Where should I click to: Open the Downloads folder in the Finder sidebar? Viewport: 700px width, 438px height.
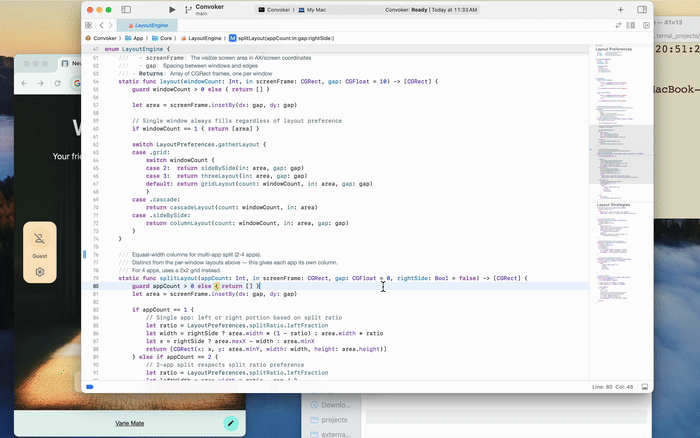(331, 405)
